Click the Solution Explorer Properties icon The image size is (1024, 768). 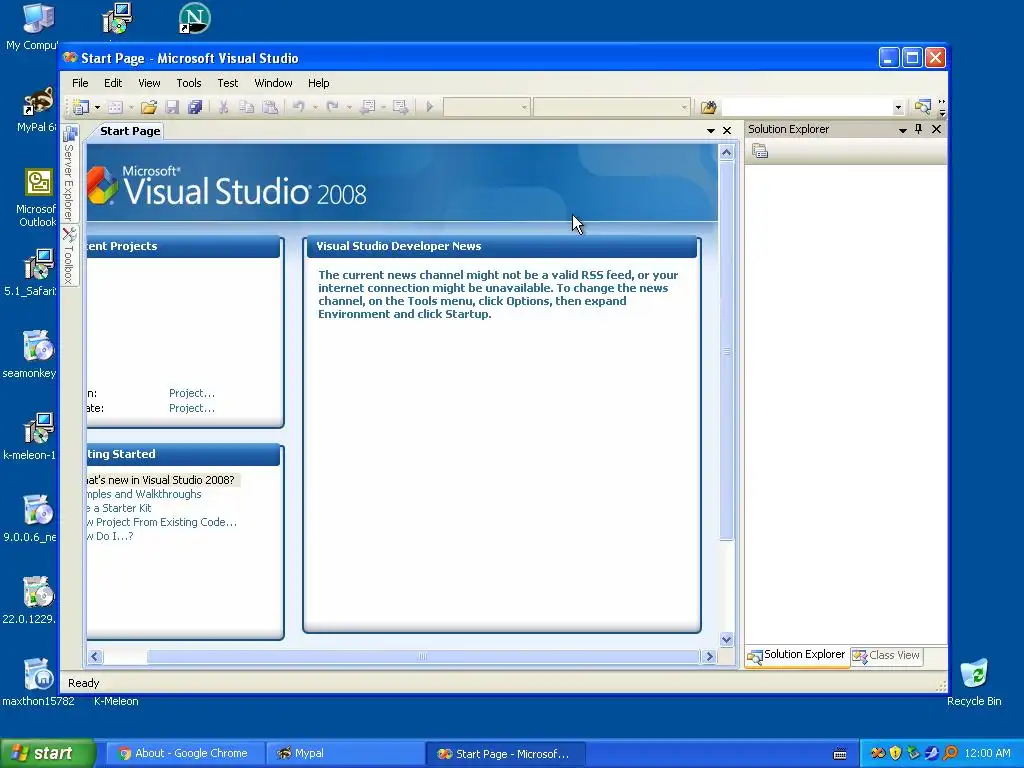pyautogui.click(x=760, y=152)
